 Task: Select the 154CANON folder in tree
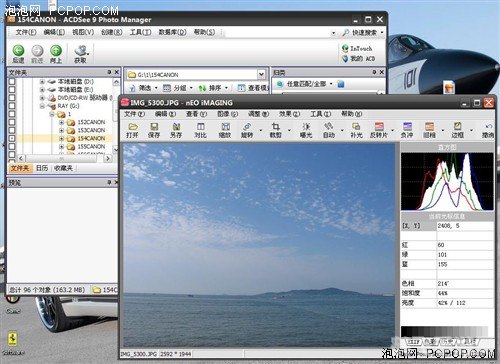tap(91, 138)
